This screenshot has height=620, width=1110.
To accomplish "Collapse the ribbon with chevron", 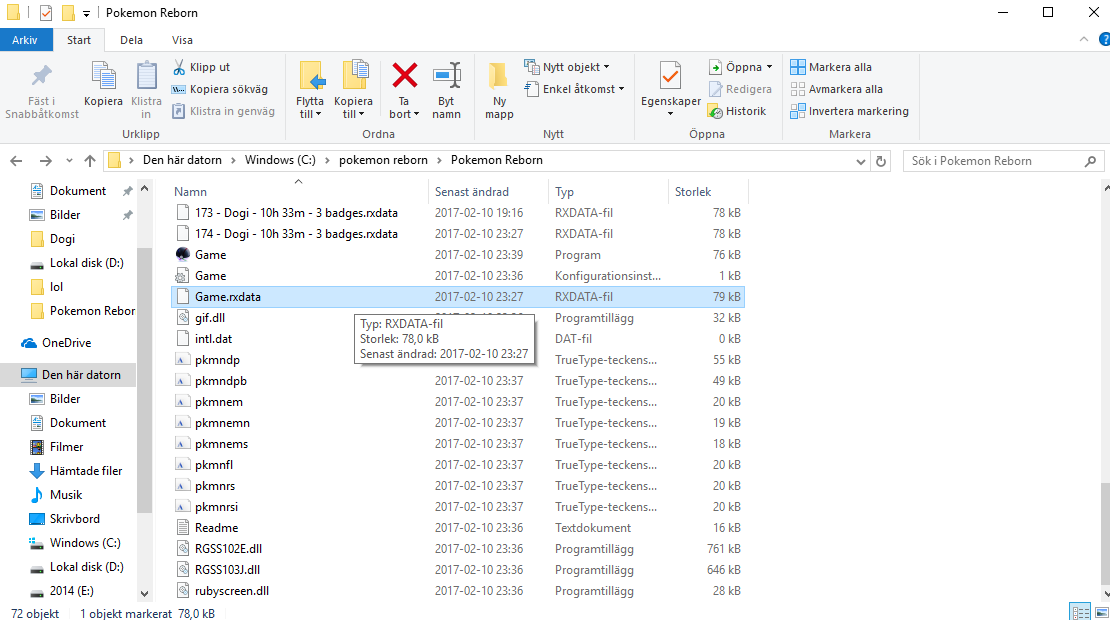I will pyautogui.click(x=1084, y=40).
